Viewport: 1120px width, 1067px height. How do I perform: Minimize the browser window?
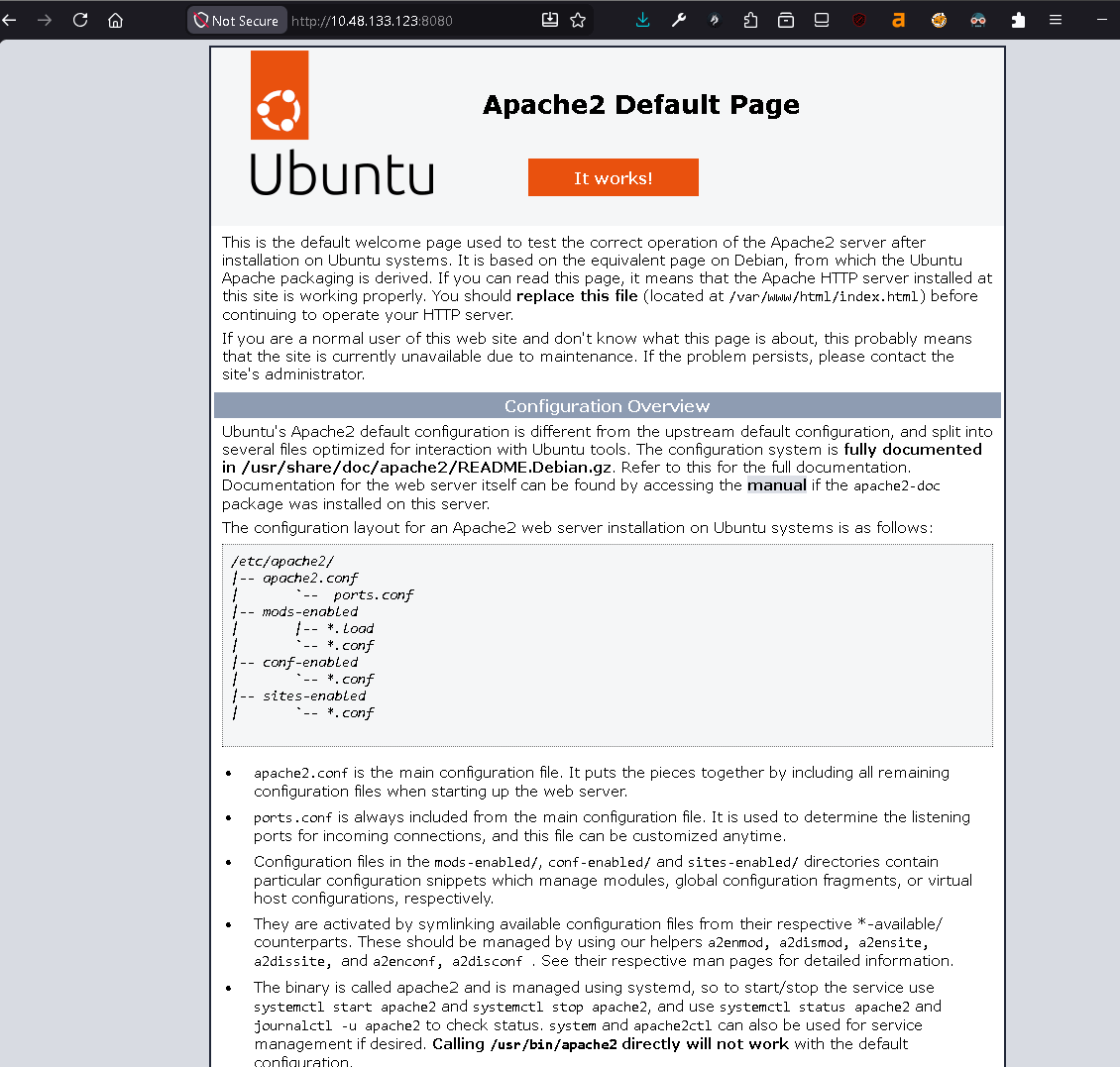click(1101, 20)
